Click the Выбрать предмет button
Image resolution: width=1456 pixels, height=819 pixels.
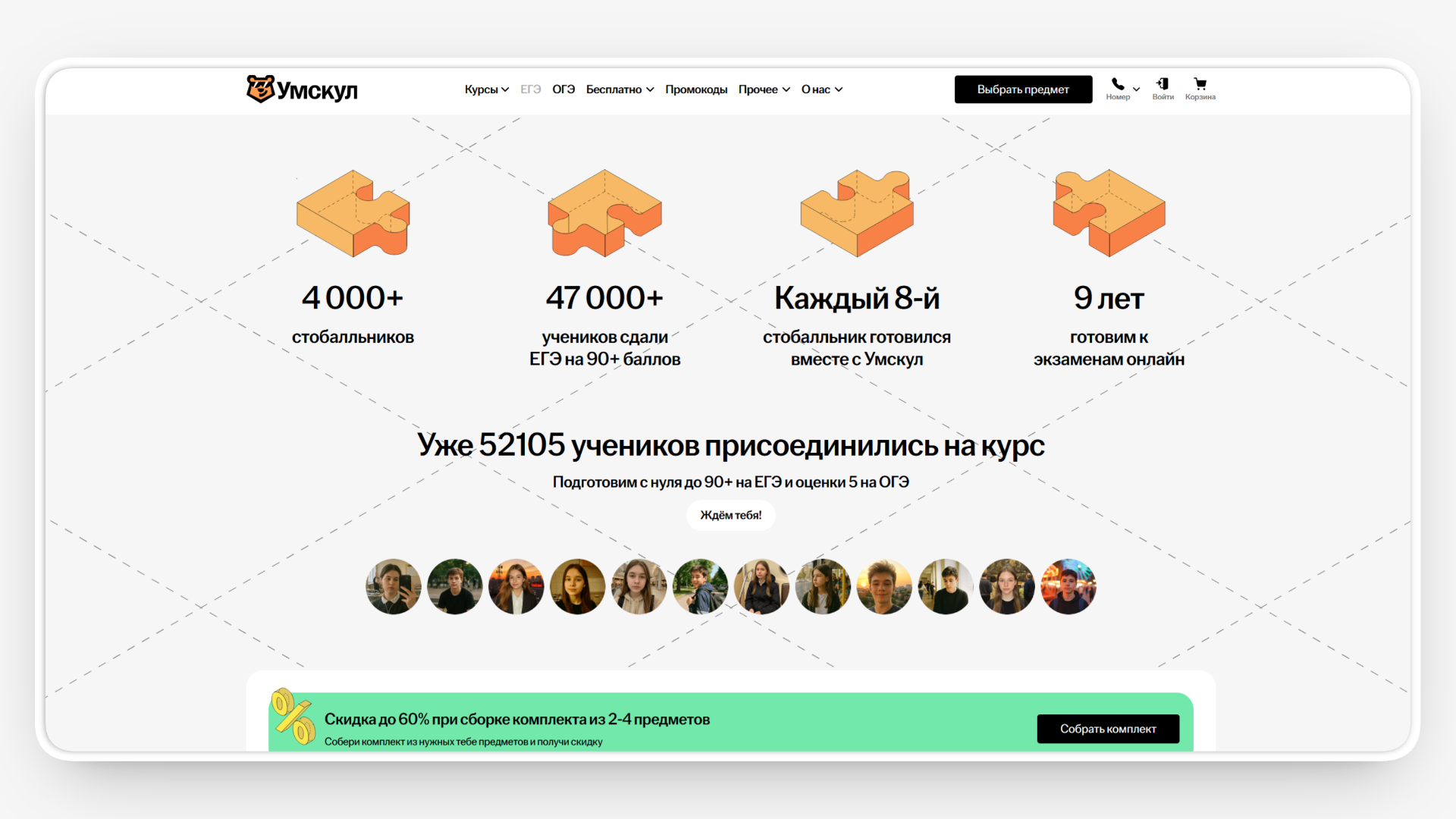(1023, 89)
